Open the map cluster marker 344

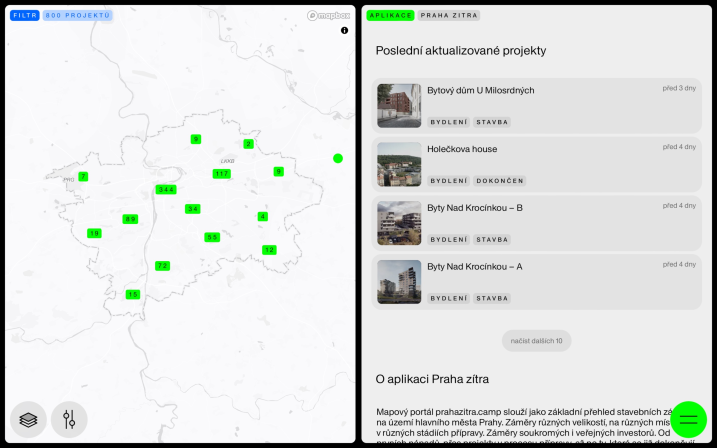(166, 189)
